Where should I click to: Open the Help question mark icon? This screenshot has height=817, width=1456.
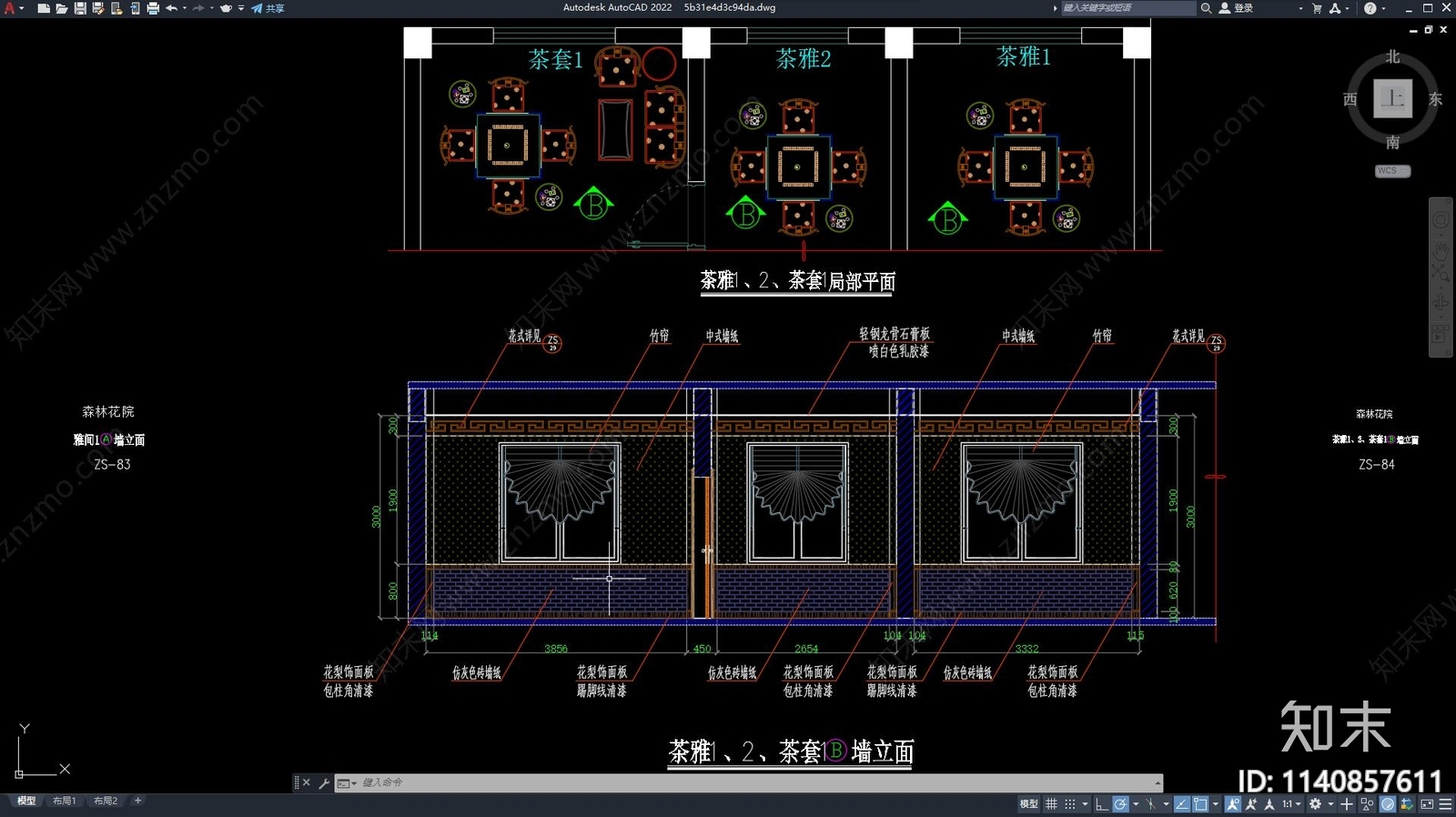pyautogui.click(x=1370, y=8)
